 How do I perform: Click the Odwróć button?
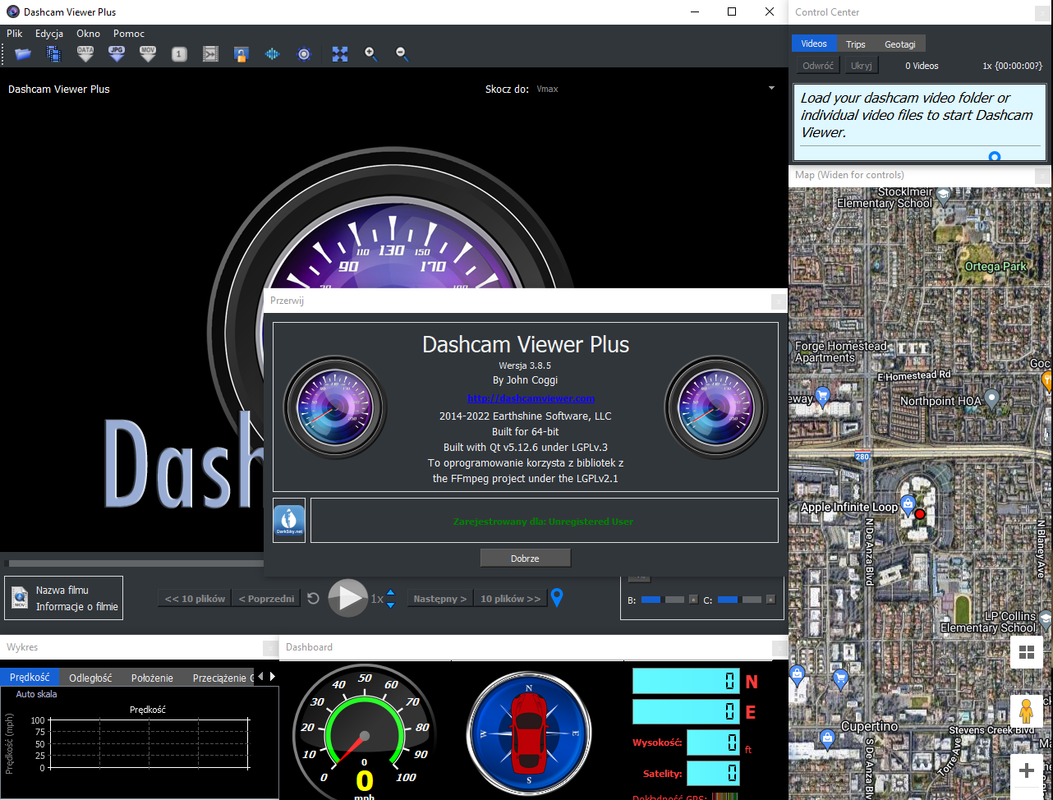[817, 66]
